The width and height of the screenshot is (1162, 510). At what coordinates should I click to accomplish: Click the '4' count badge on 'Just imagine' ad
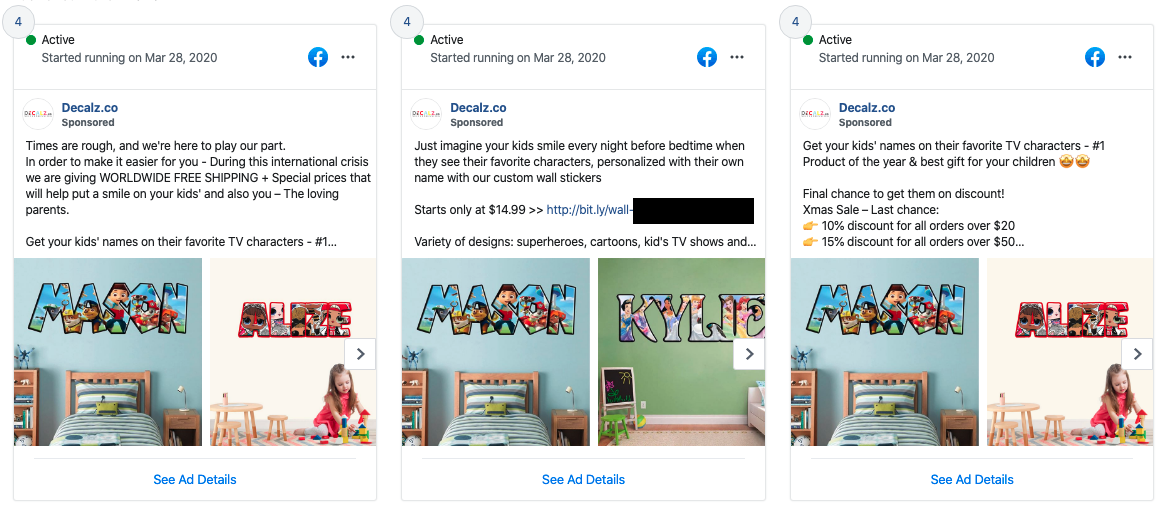click(x=407, y=22)
